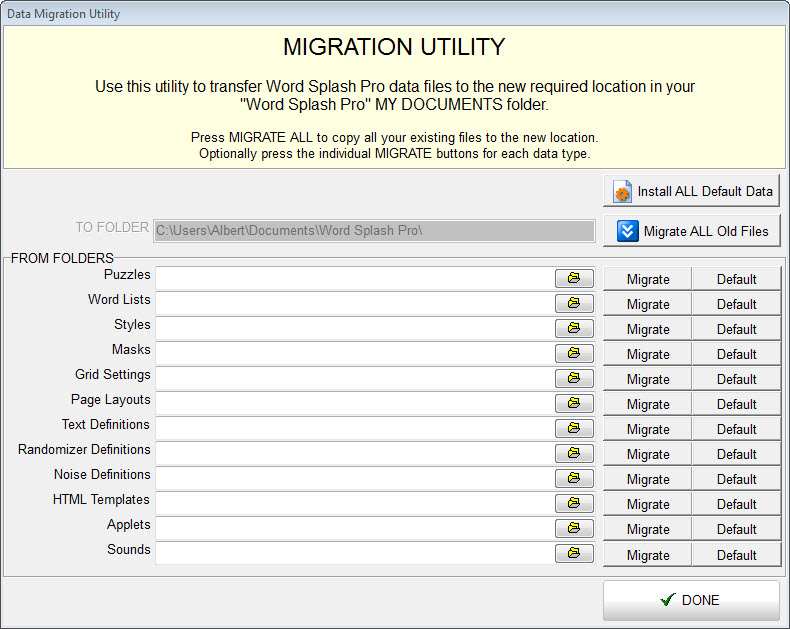Install Default for Grid Settings
Viewport: 790px width, 629px height.
pyautogui.click(x=736, y=379)
